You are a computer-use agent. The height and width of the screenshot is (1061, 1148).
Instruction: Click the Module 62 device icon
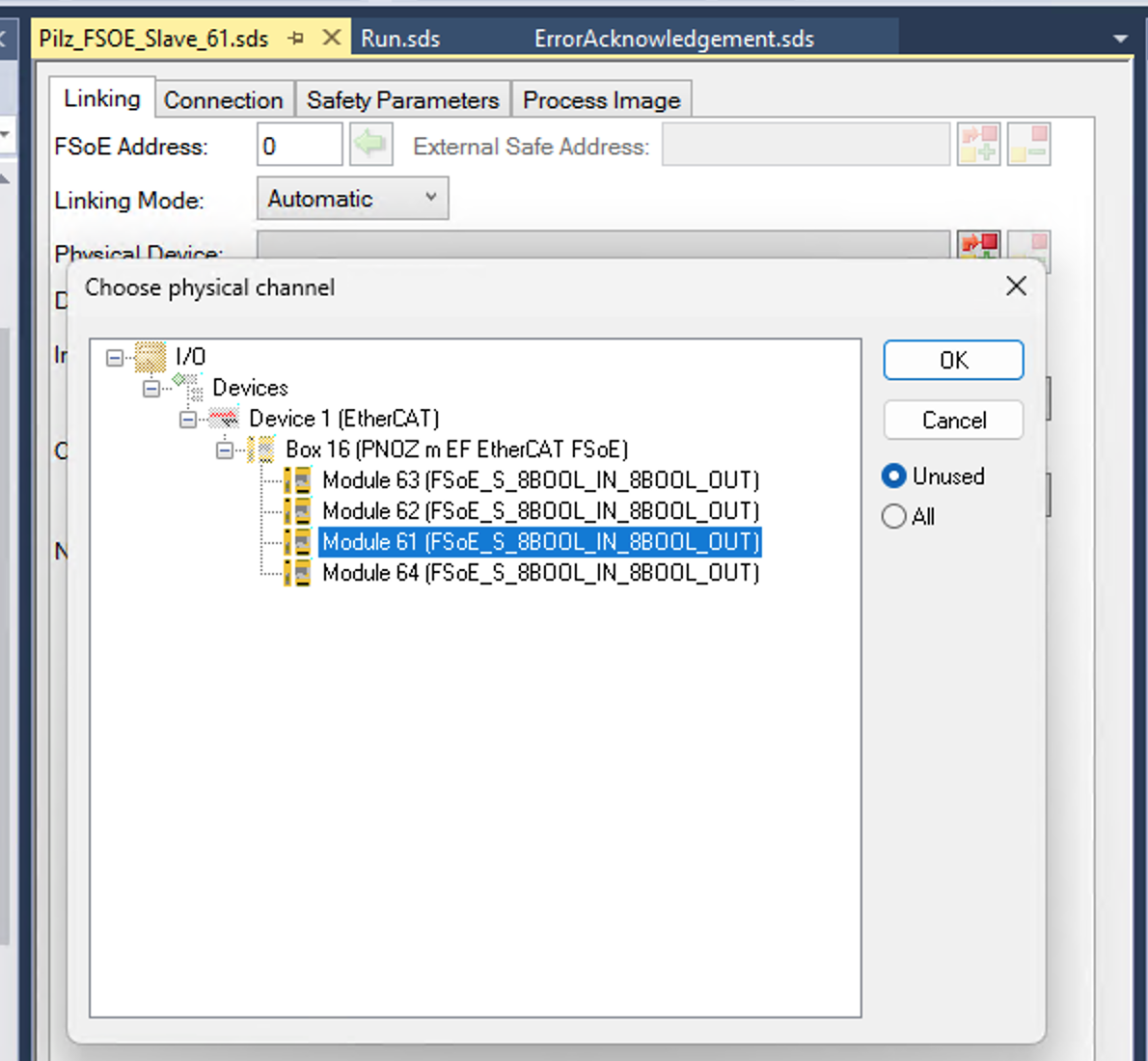click(298, 511)
